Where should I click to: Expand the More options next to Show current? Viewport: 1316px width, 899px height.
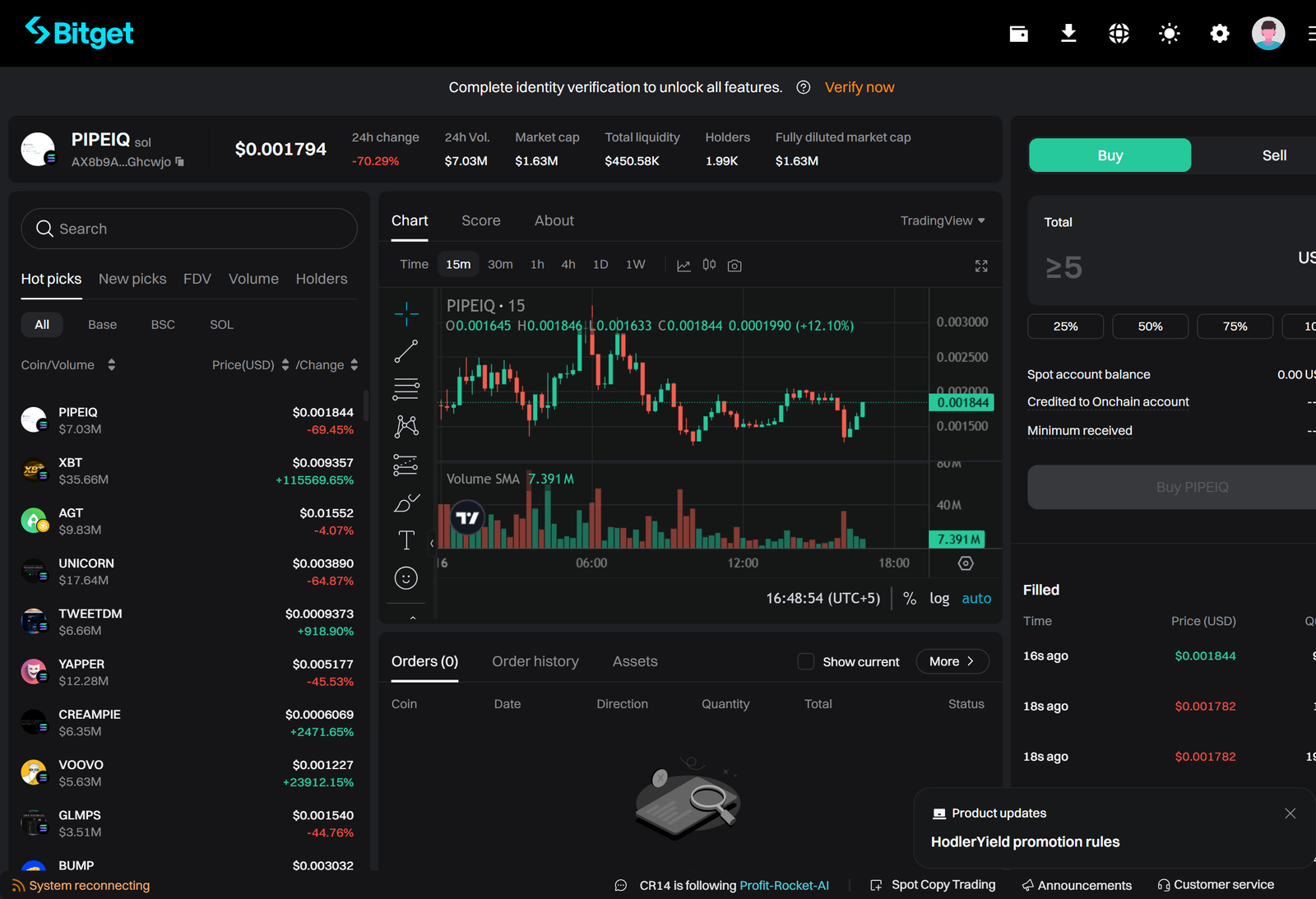point(952,661)
